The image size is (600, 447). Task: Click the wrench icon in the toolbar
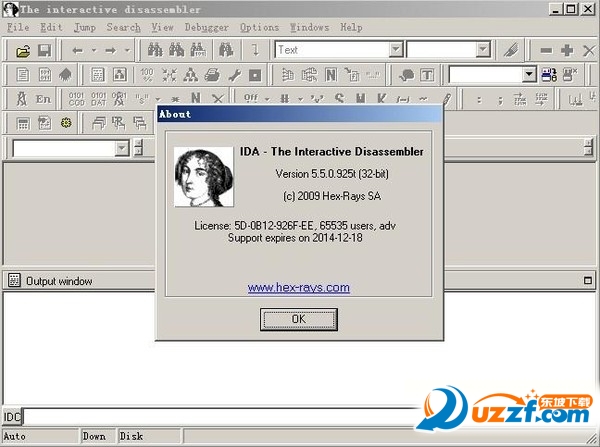click(234, 75)
